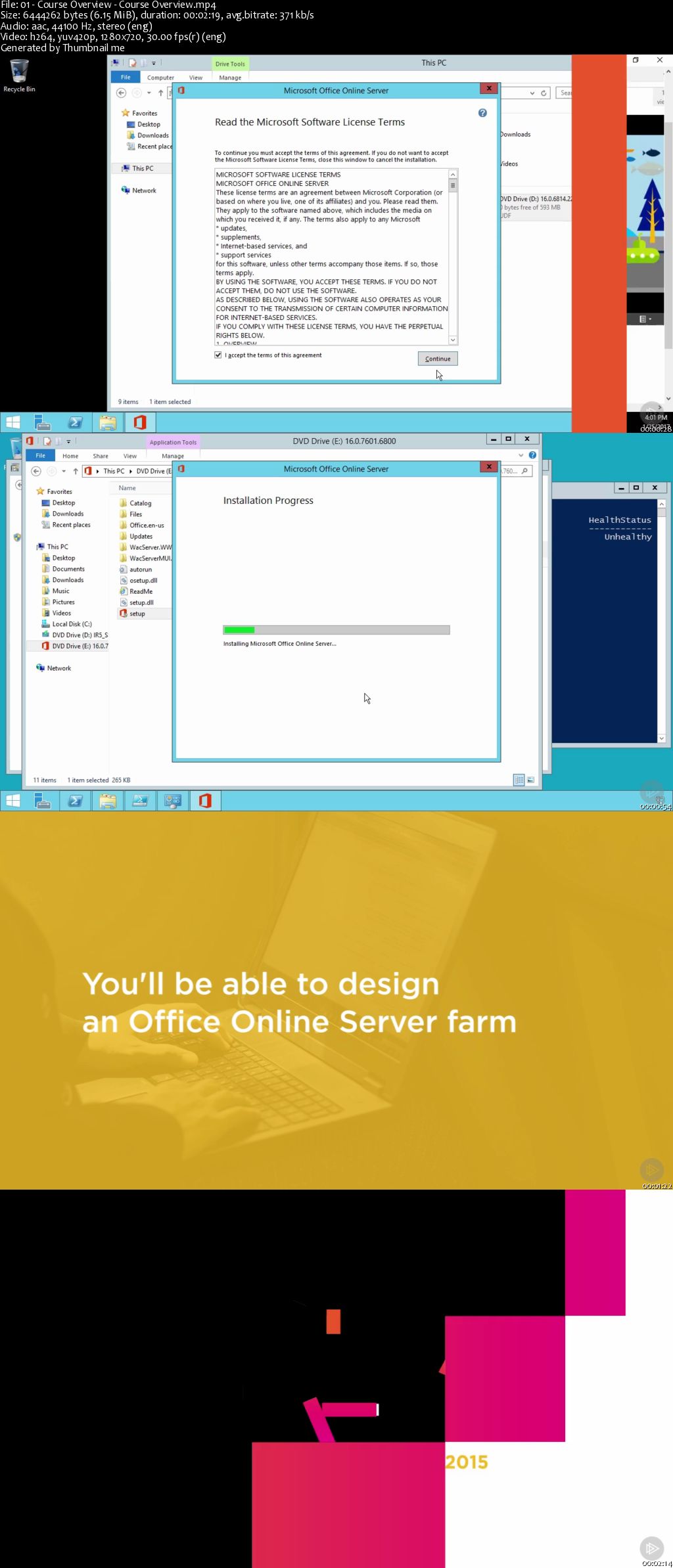Viewport: 673px width, 1568px height.
Task: Click license text scrollbar down arrow
Action: click(453, 340)
